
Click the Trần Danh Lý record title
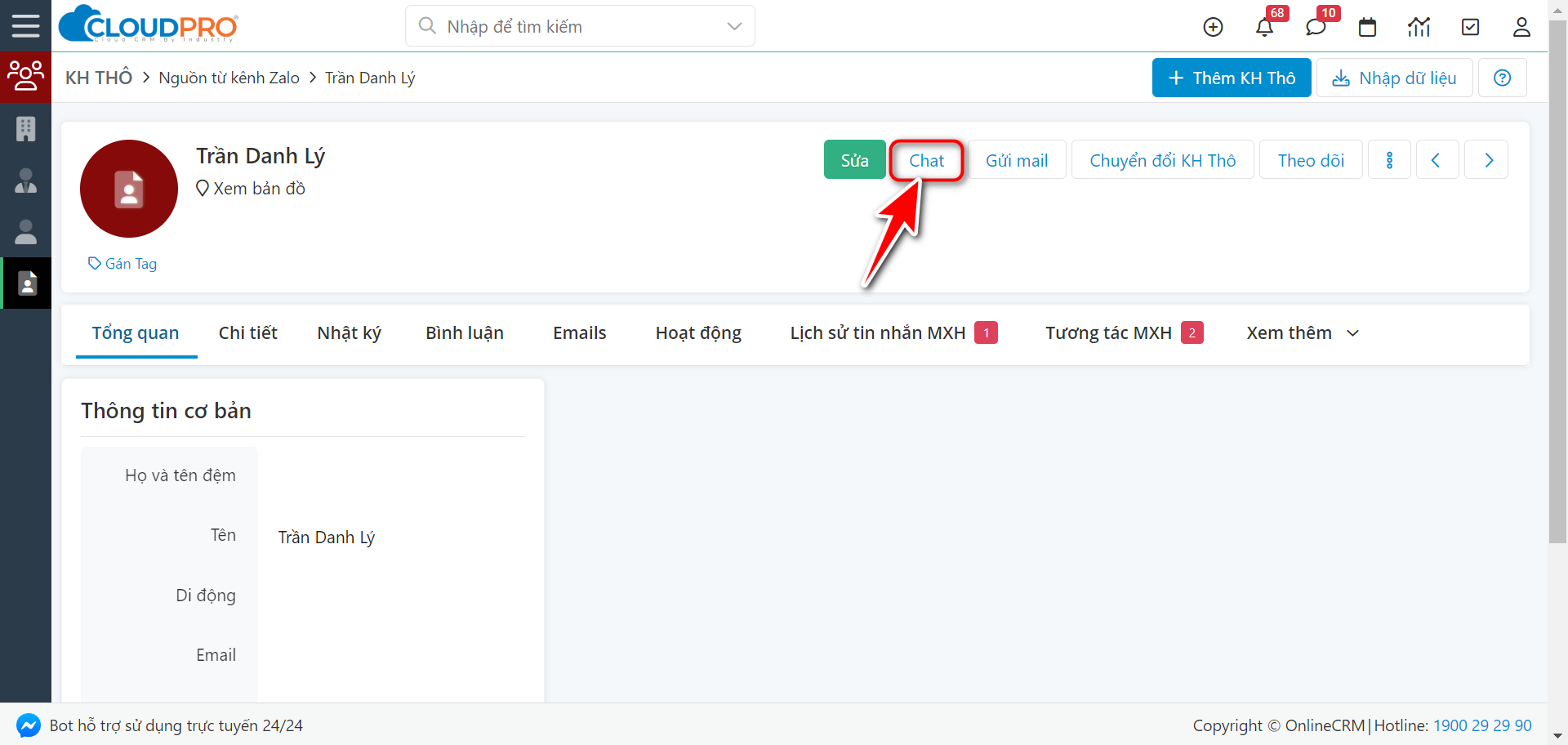261,156
